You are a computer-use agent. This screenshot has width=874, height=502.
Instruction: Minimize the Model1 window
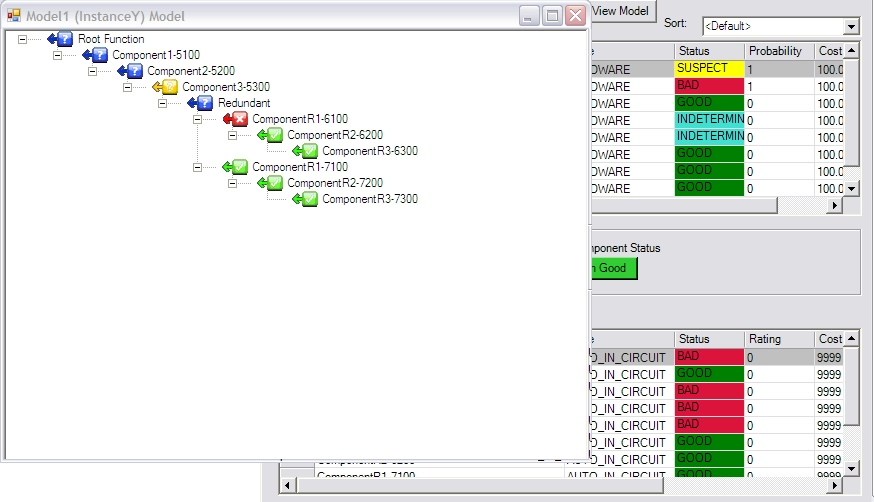click(x=529, y=16)
